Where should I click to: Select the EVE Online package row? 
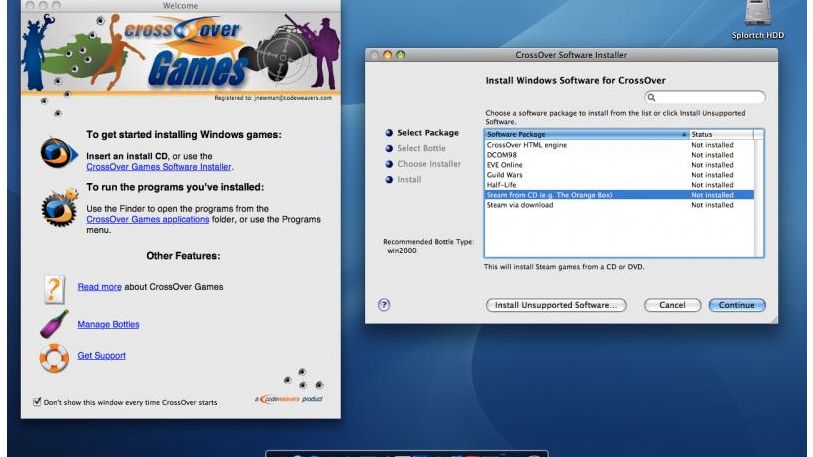coord(619,165)
